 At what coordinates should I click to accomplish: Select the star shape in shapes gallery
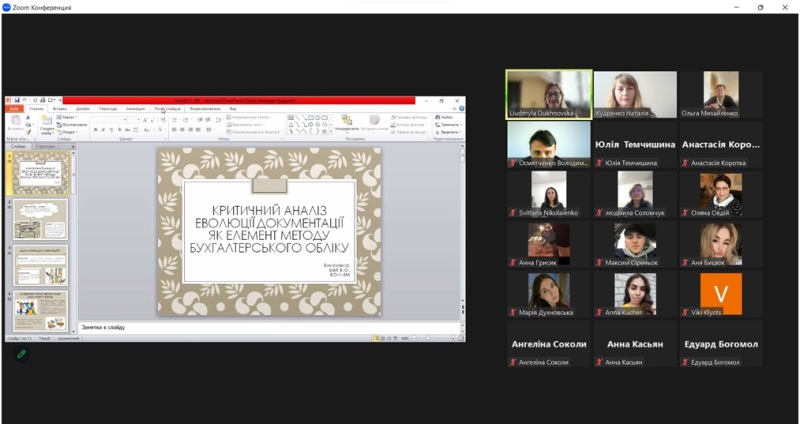324,131
